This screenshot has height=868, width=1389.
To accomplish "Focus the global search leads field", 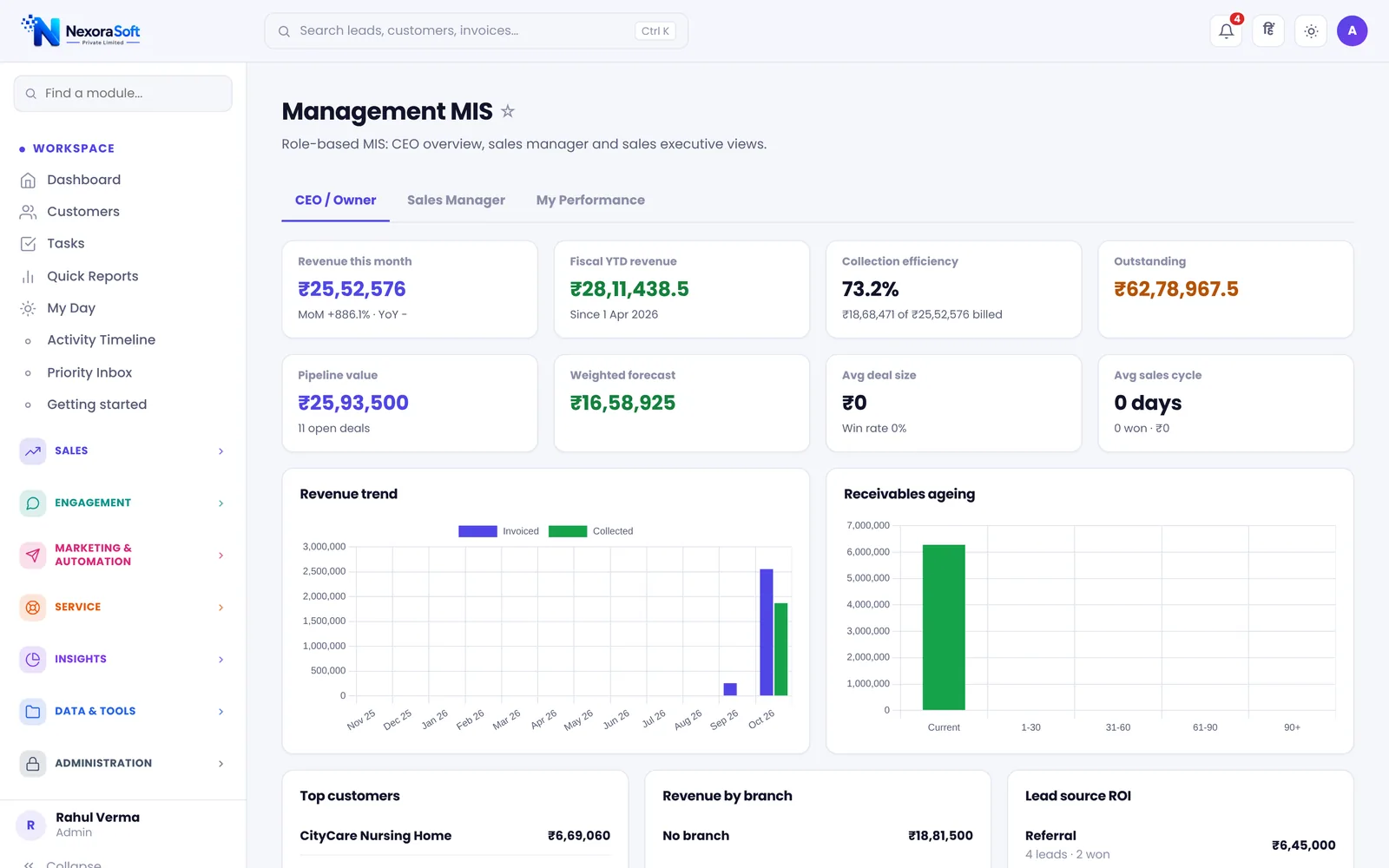I will [x=476, y=31].
